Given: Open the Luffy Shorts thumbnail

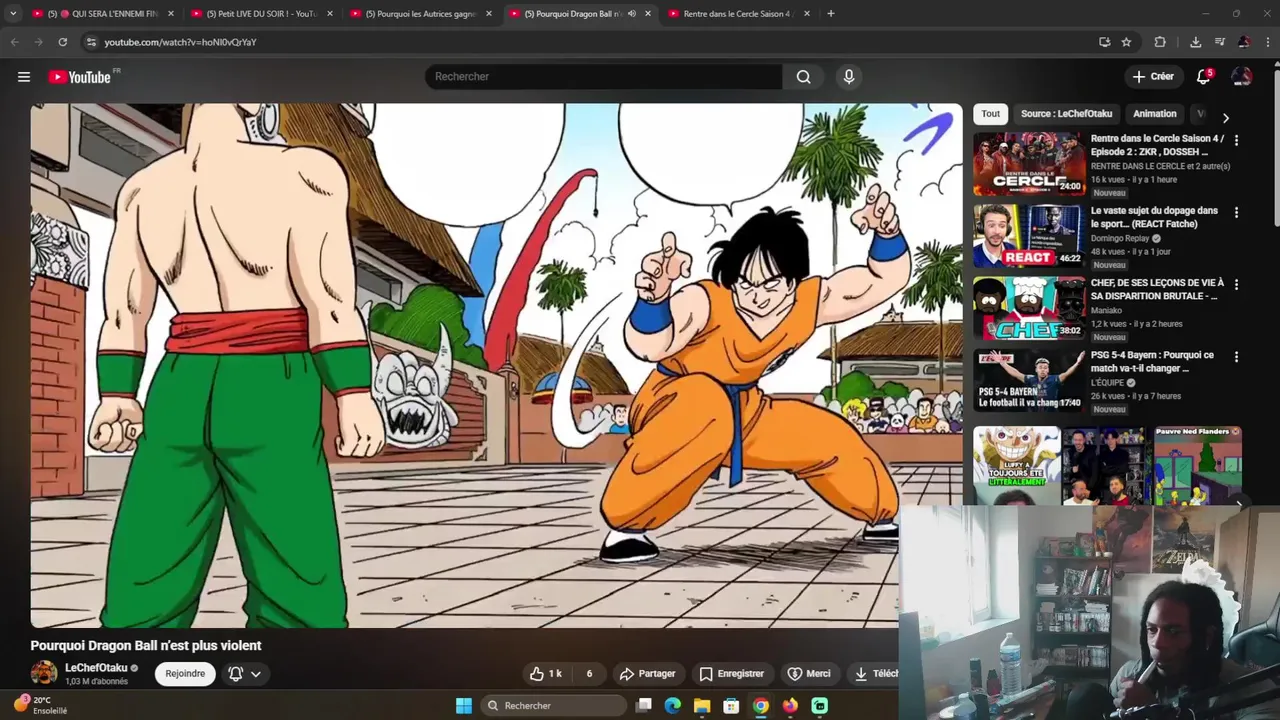Looking at the screenshot, I should 1017,466.
